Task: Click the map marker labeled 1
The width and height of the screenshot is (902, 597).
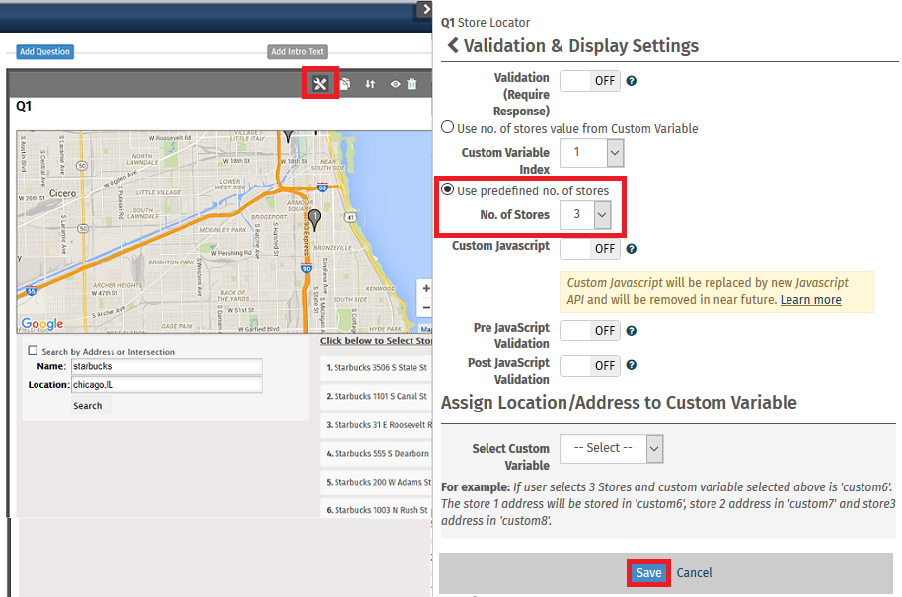Action: coord(314,219)
